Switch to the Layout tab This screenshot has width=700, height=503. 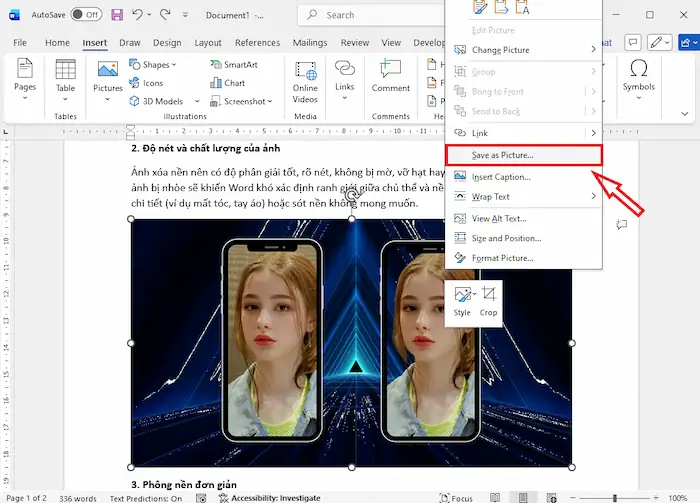[208, 43]
